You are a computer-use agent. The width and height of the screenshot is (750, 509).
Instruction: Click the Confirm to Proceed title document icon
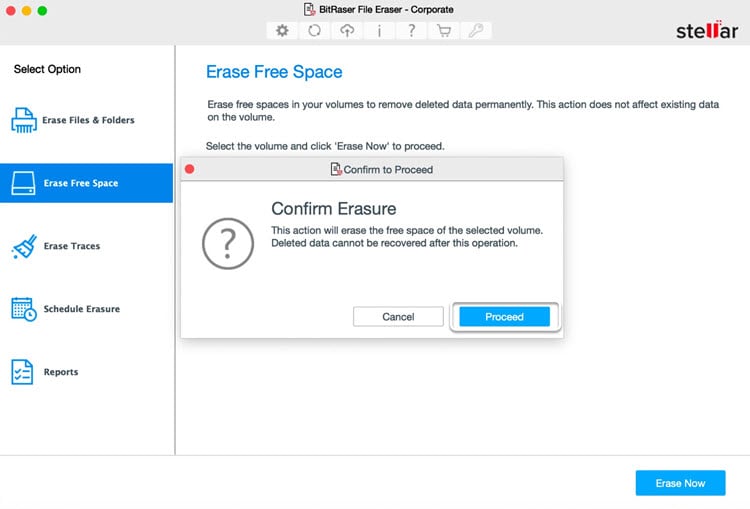[336, 169]
